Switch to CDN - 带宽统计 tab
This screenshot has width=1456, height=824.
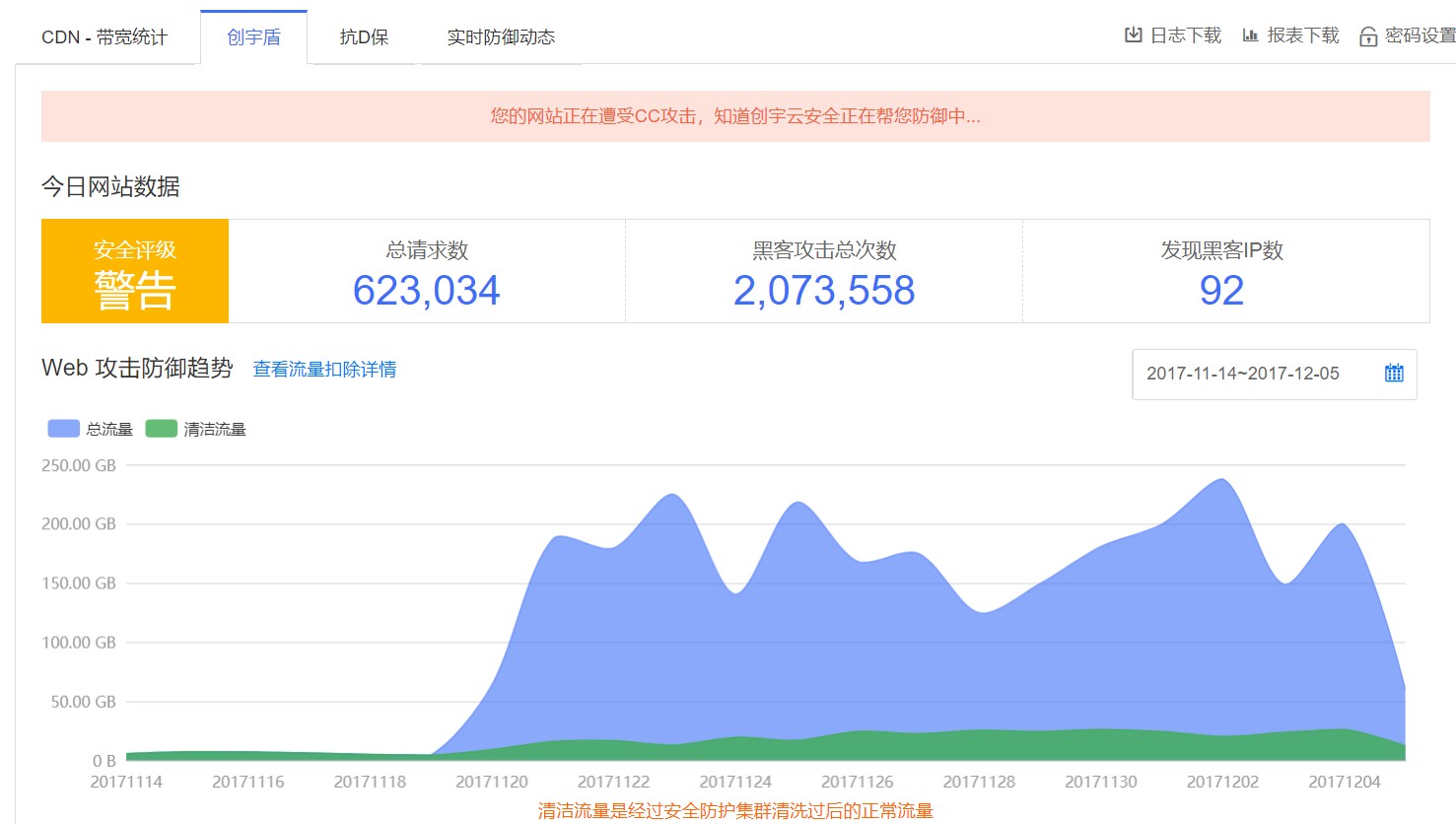click(104, 37)
